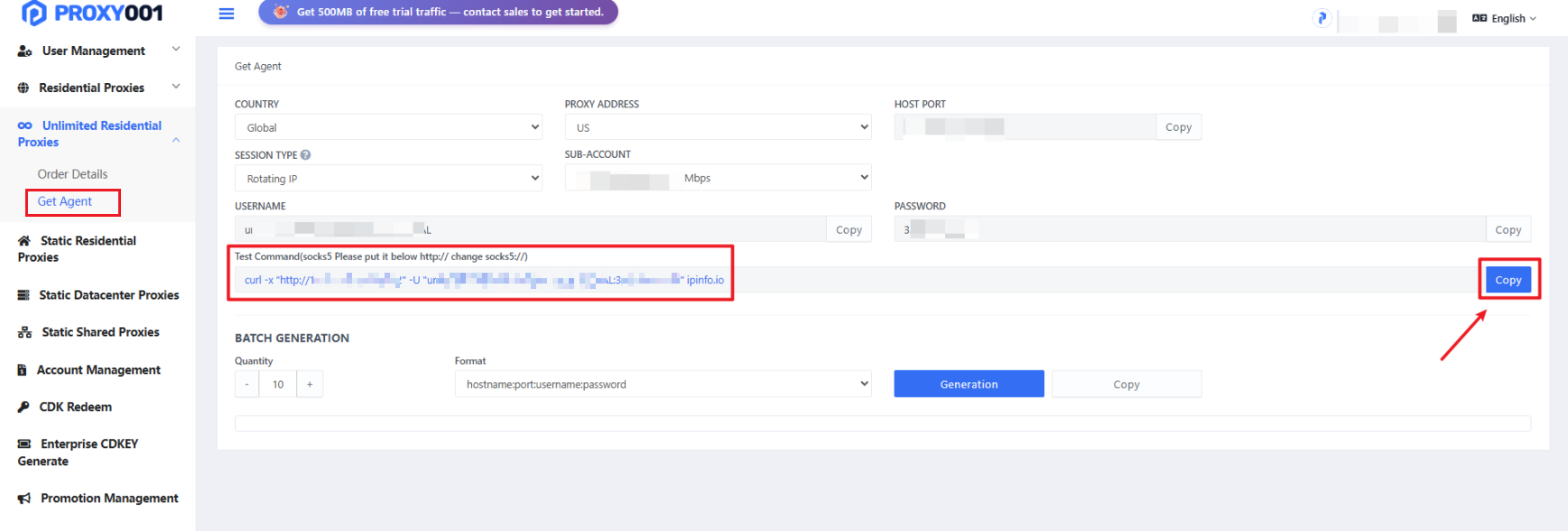Increase quantity with plus button

click(310, 385)
